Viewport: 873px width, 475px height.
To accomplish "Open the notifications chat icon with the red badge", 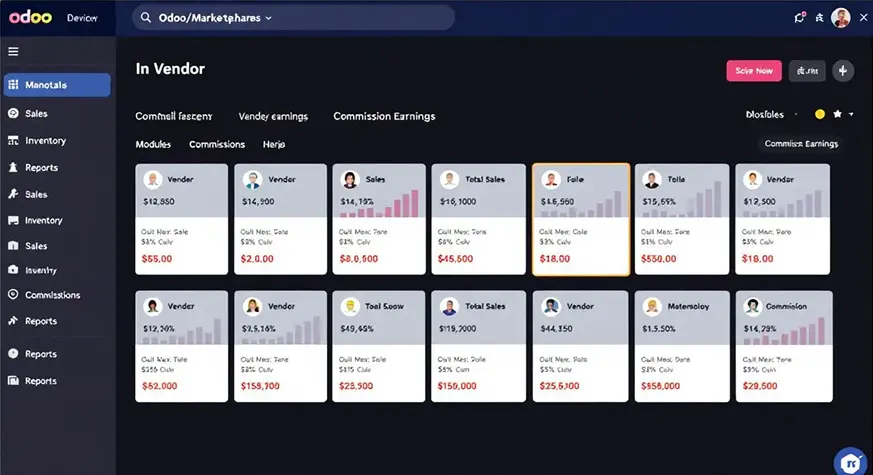I will point(800,18).
